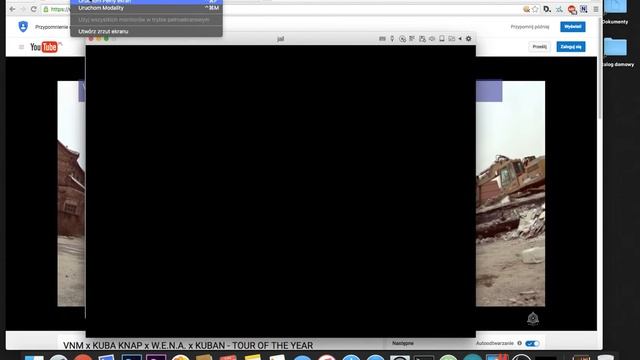The image size is (640, 360).
Task: Click the green padlock https icon
Action: click(46, 9)
